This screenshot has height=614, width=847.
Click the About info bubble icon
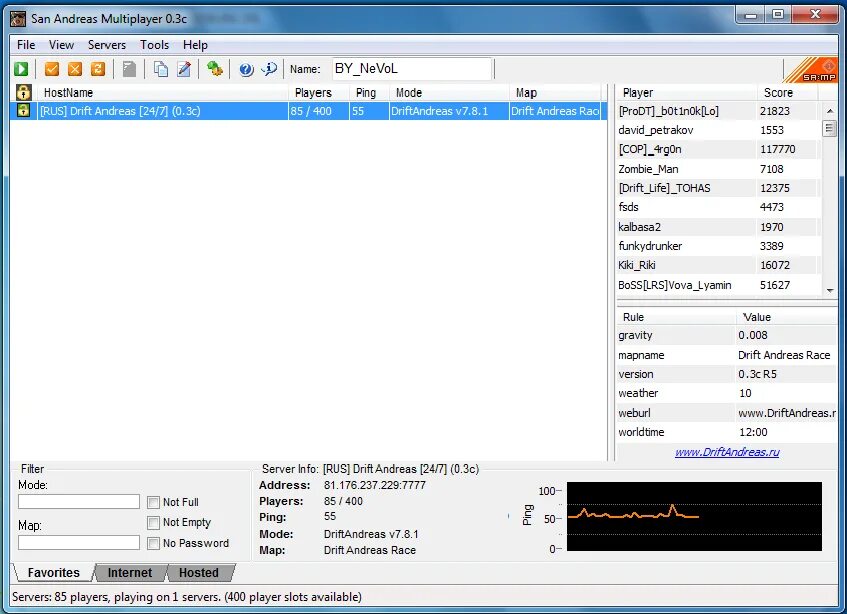pyautogui.click(x=269, y=69)
